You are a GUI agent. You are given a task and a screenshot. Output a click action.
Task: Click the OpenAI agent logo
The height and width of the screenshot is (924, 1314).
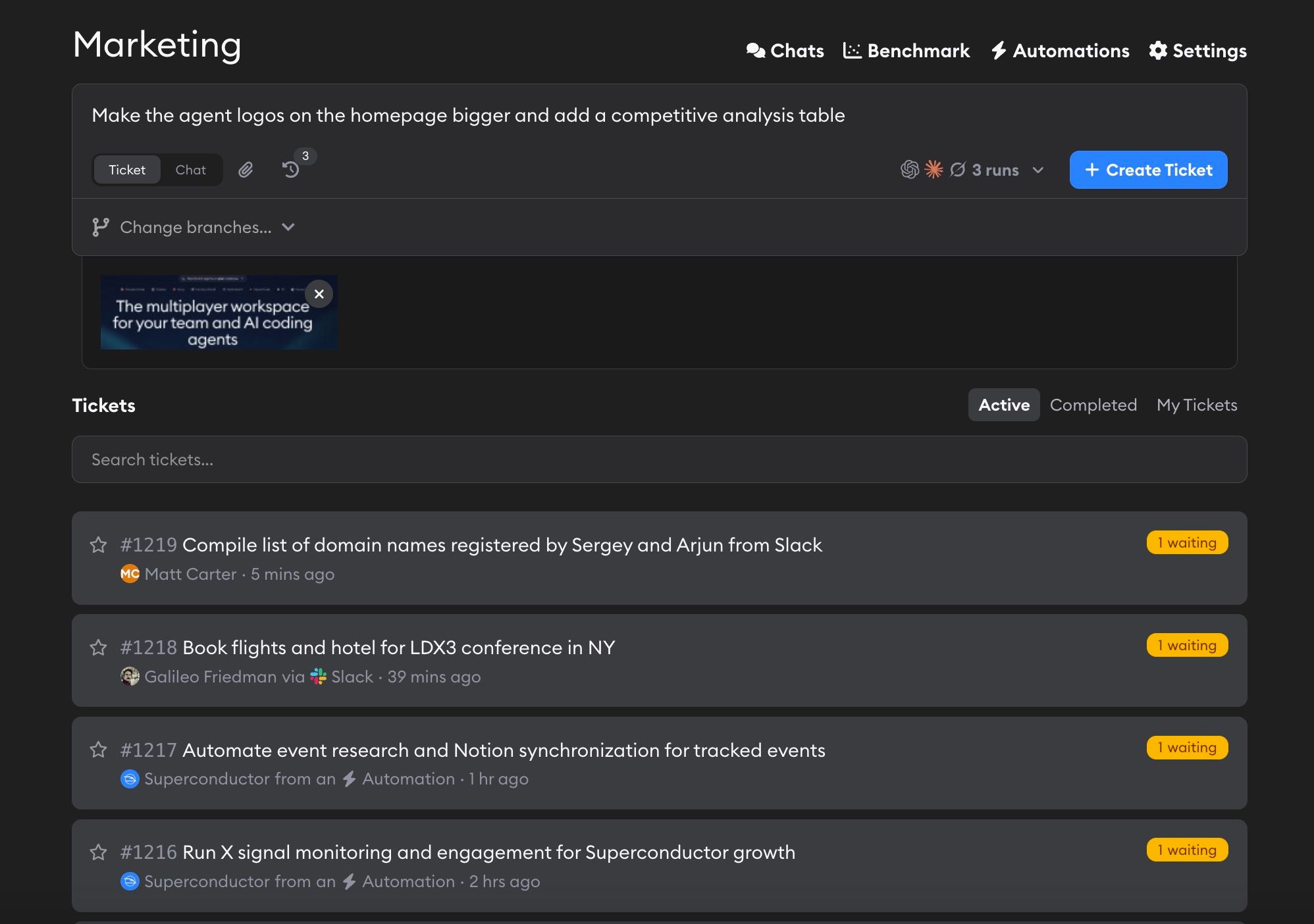(x=910, y=170)
